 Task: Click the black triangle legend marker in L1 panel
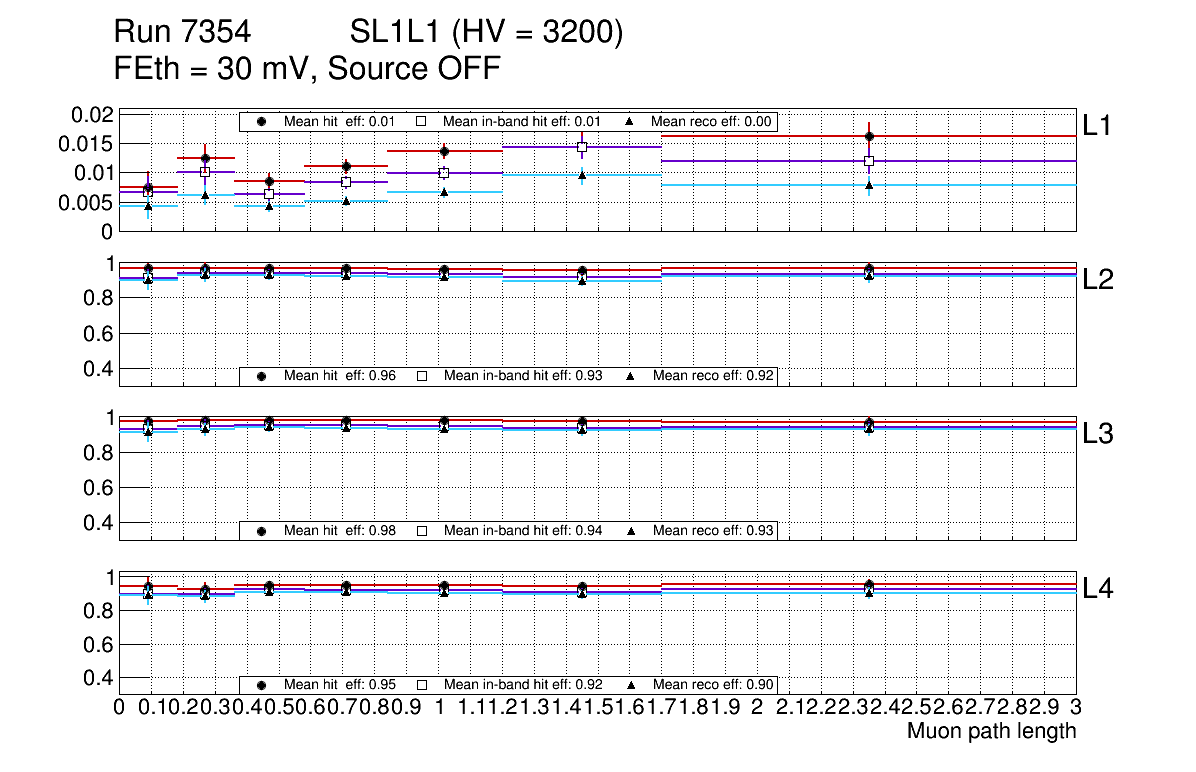631,122
